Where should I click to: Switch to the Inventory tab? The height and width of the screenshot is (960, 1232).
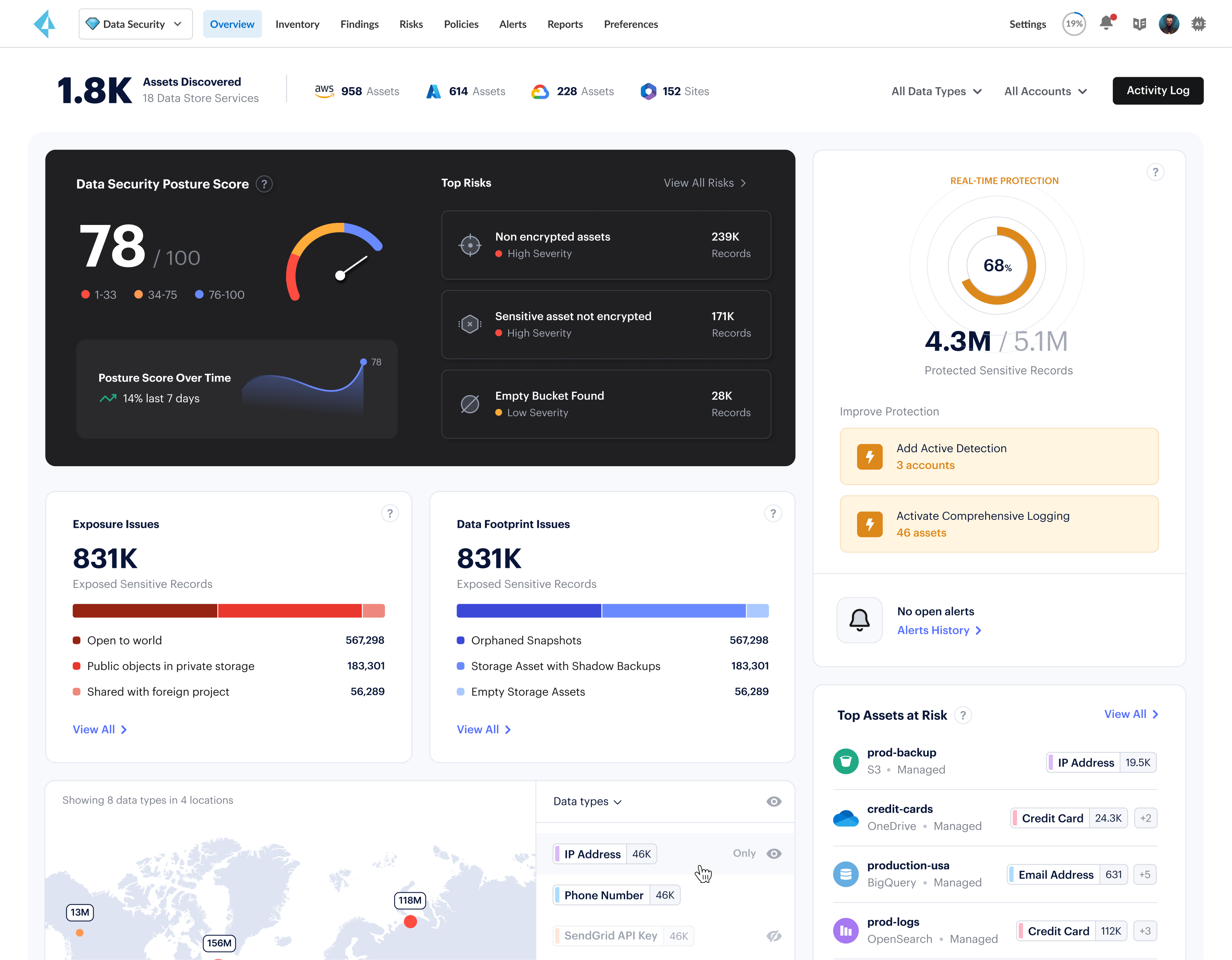click(297, 24)
